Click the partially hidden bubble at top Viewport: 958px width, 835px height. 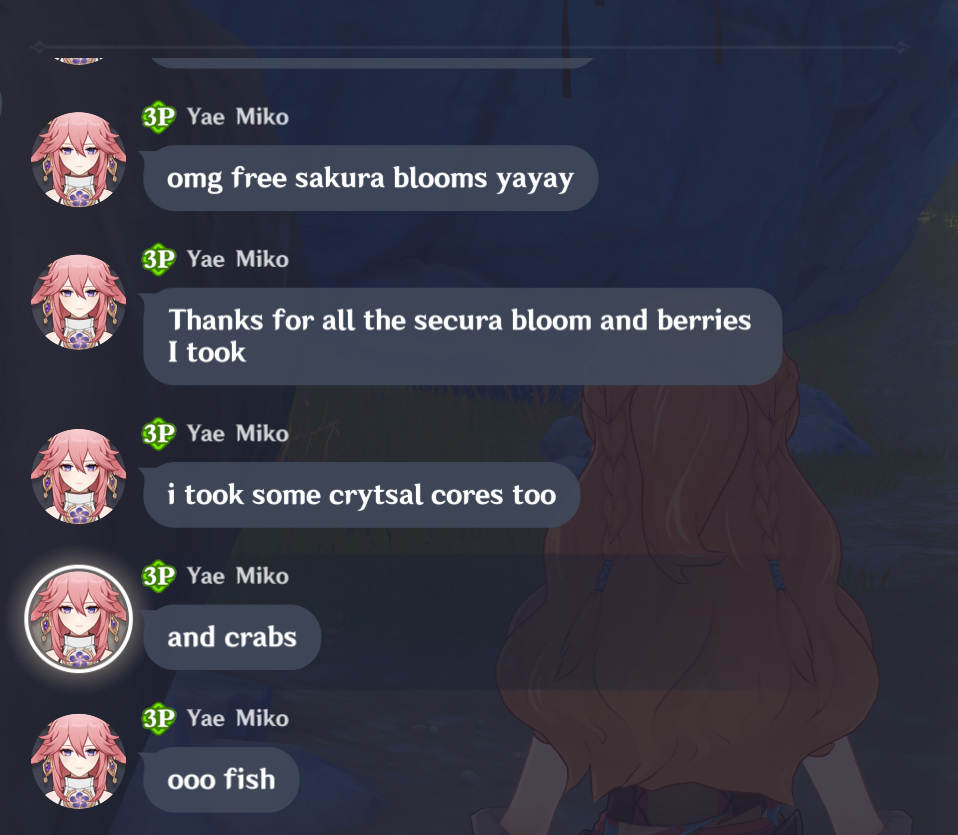[x=371, y=63]
